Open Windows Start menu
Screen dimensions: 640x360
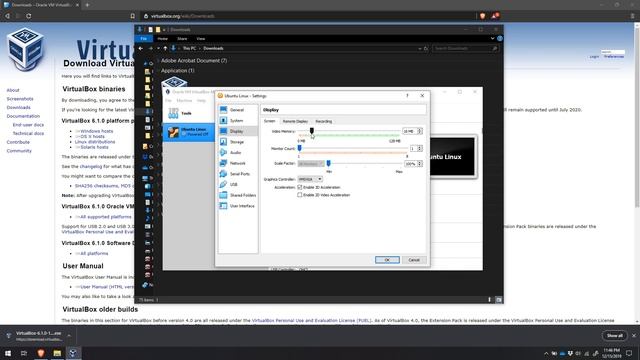8,353
